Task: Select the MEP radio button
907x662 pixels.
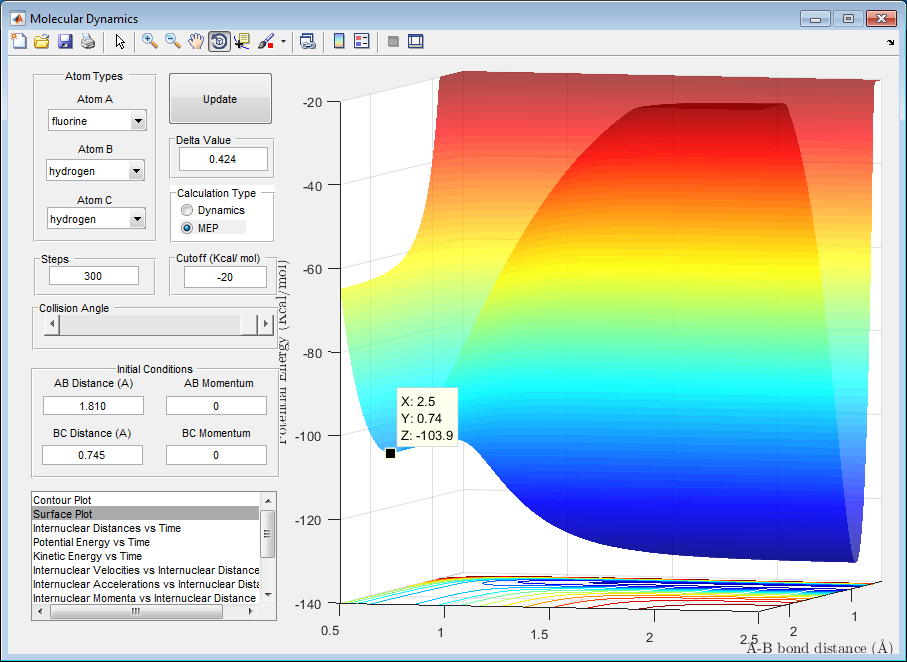Action: (x=186, y=228)
